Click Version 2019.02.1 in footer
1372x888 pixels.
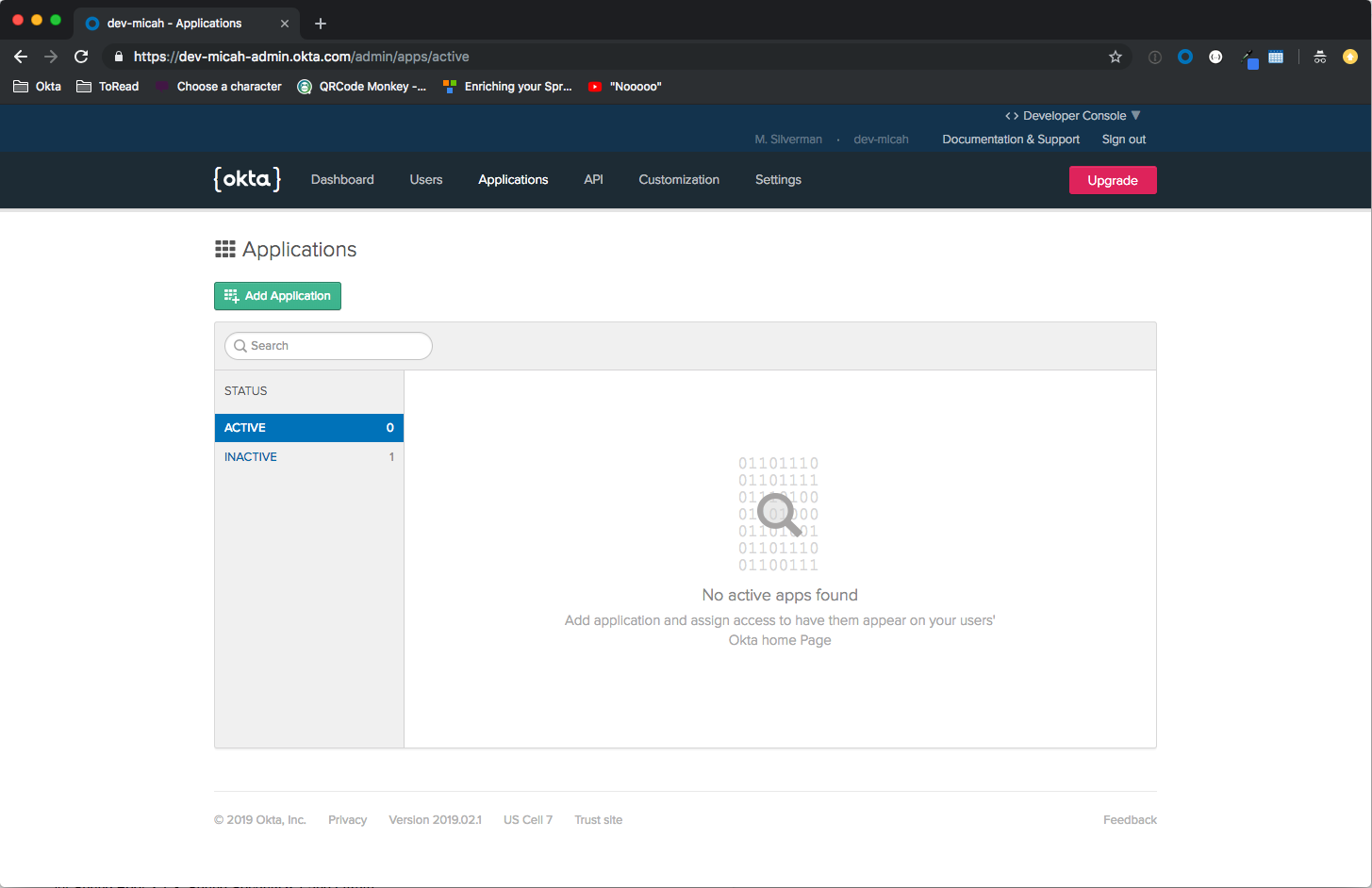[435, 820]
